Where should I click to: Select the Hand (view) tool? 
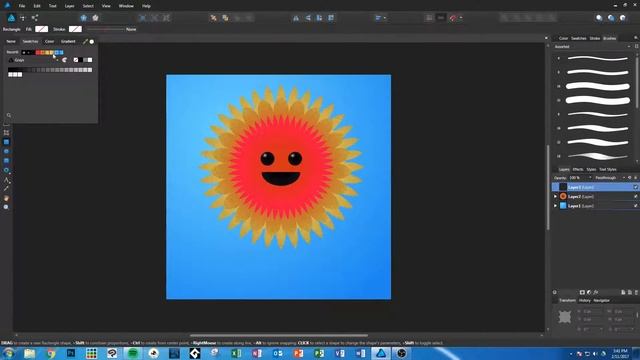click(6, 198)
